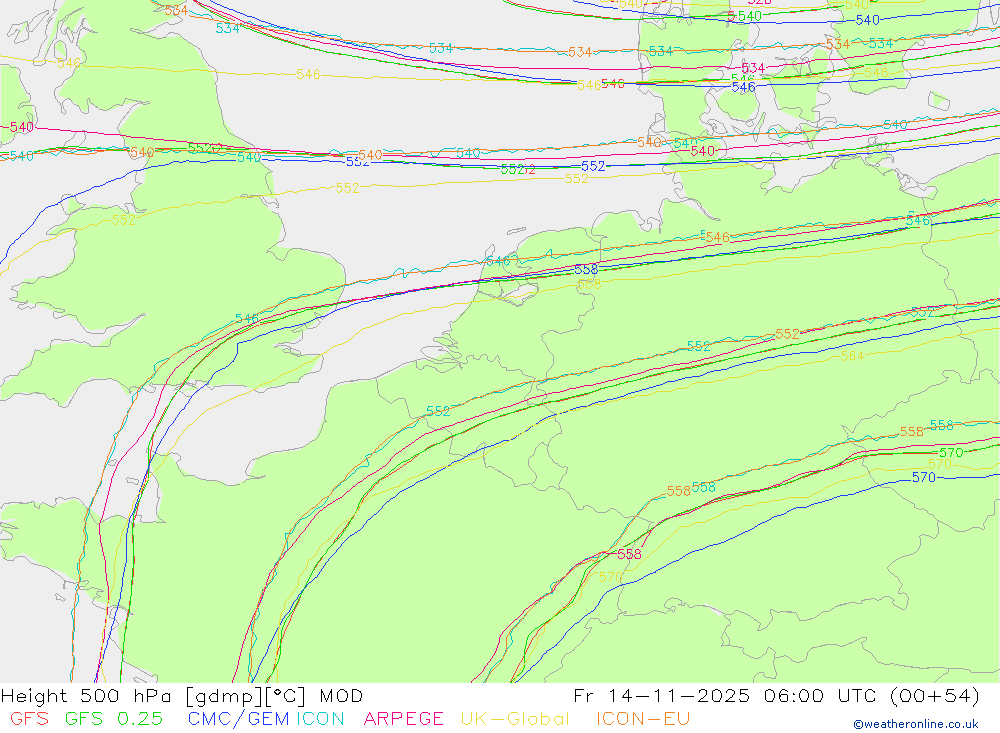
Task: Click the 'Height 500 hPa [gdmp][°C] MOD' title
Action: point(182,696)
